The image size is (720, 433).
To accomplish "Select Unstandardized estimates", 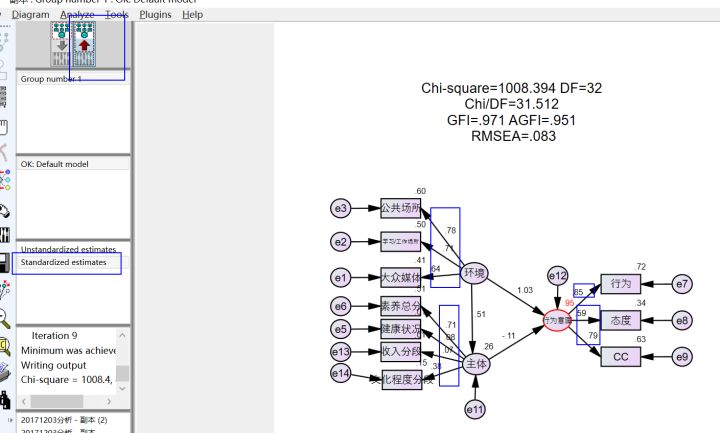I will pyautogui.click(x=68, y=249).
